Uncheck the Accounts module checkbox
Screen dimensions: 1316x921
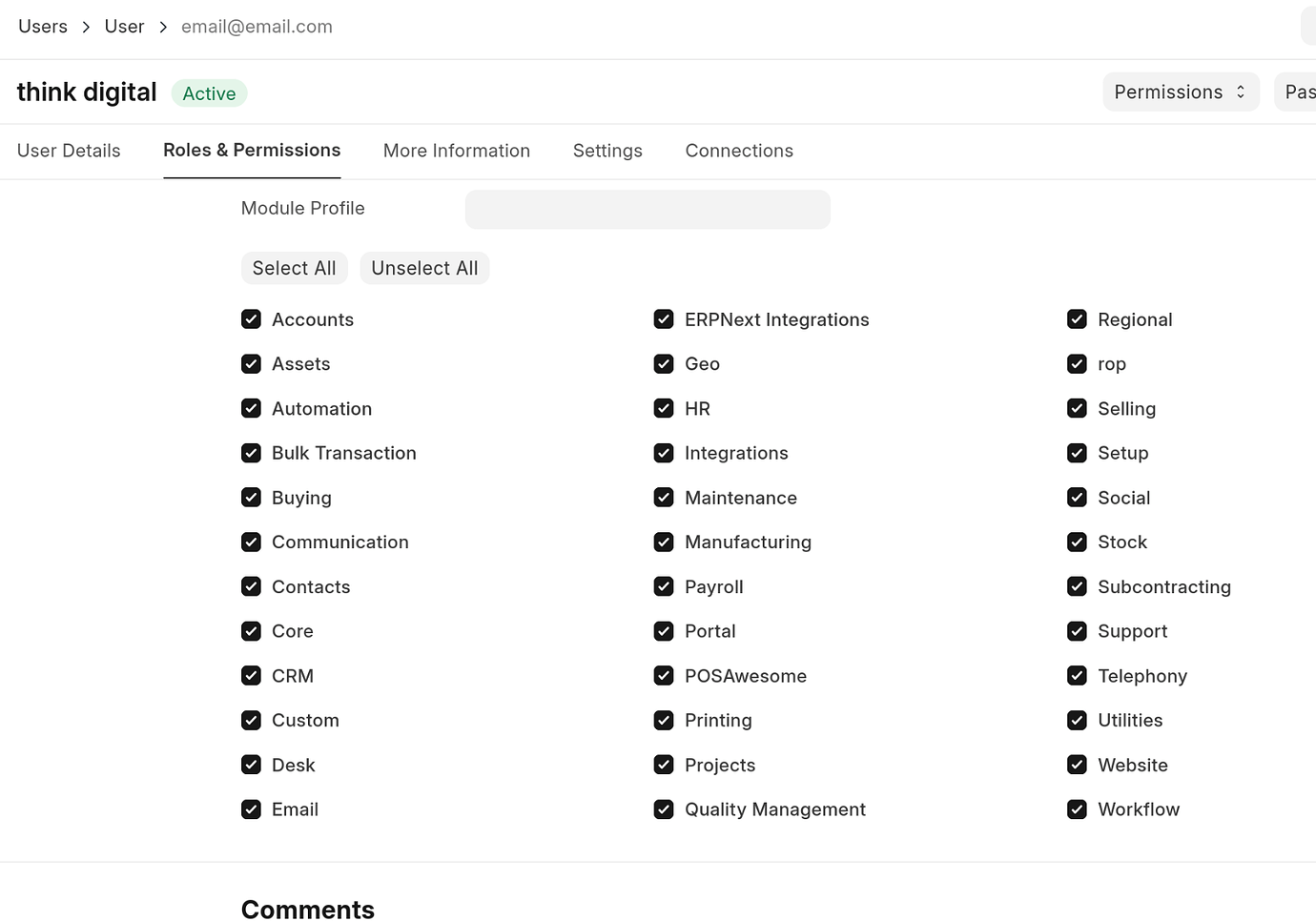pyautogui.click(x=251, y=319)
